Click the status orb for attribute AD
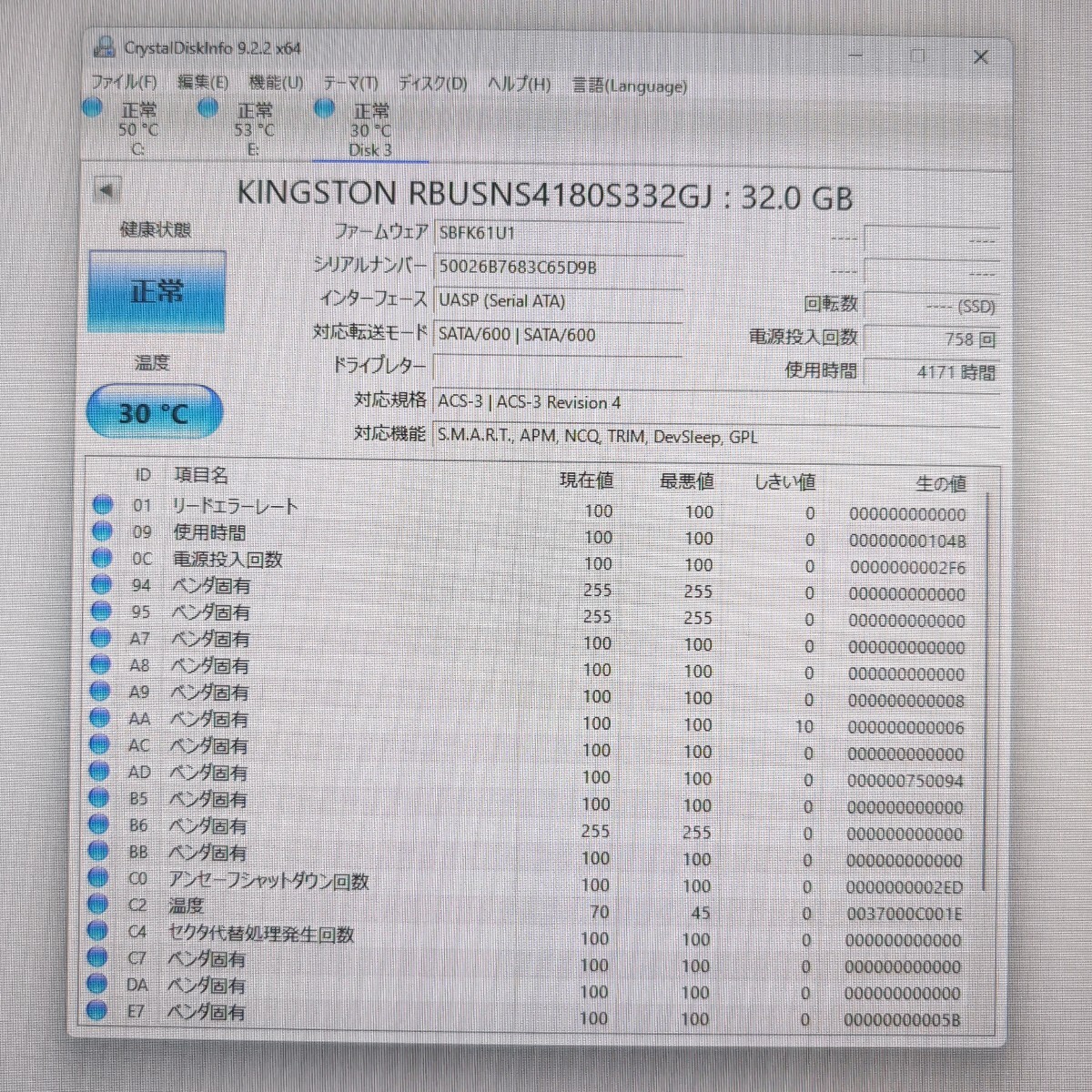Screen dimensions: 1092x1092 pyautogui.click(x=99, y=772)
